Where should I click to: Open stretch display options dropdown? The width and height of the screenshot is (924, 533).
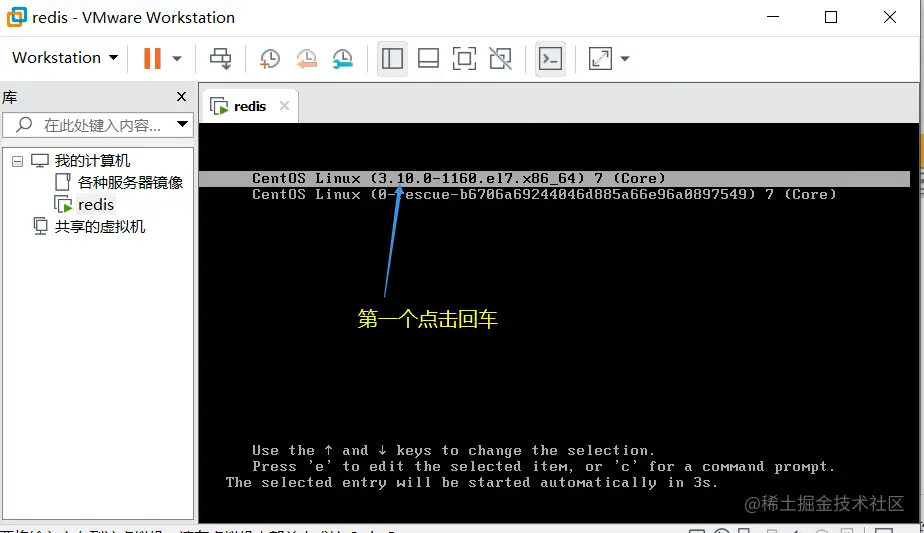pos(625,58)
